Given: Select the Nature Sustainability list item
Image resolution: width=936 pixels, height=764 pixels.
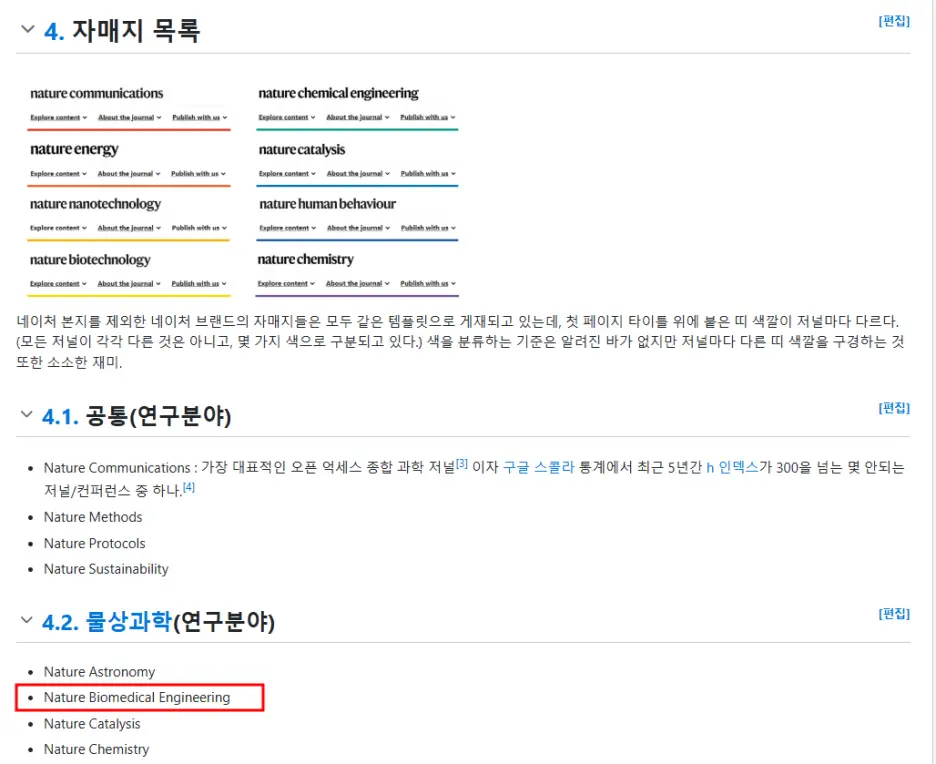Looking at the screenshot, I should (106, 569).
